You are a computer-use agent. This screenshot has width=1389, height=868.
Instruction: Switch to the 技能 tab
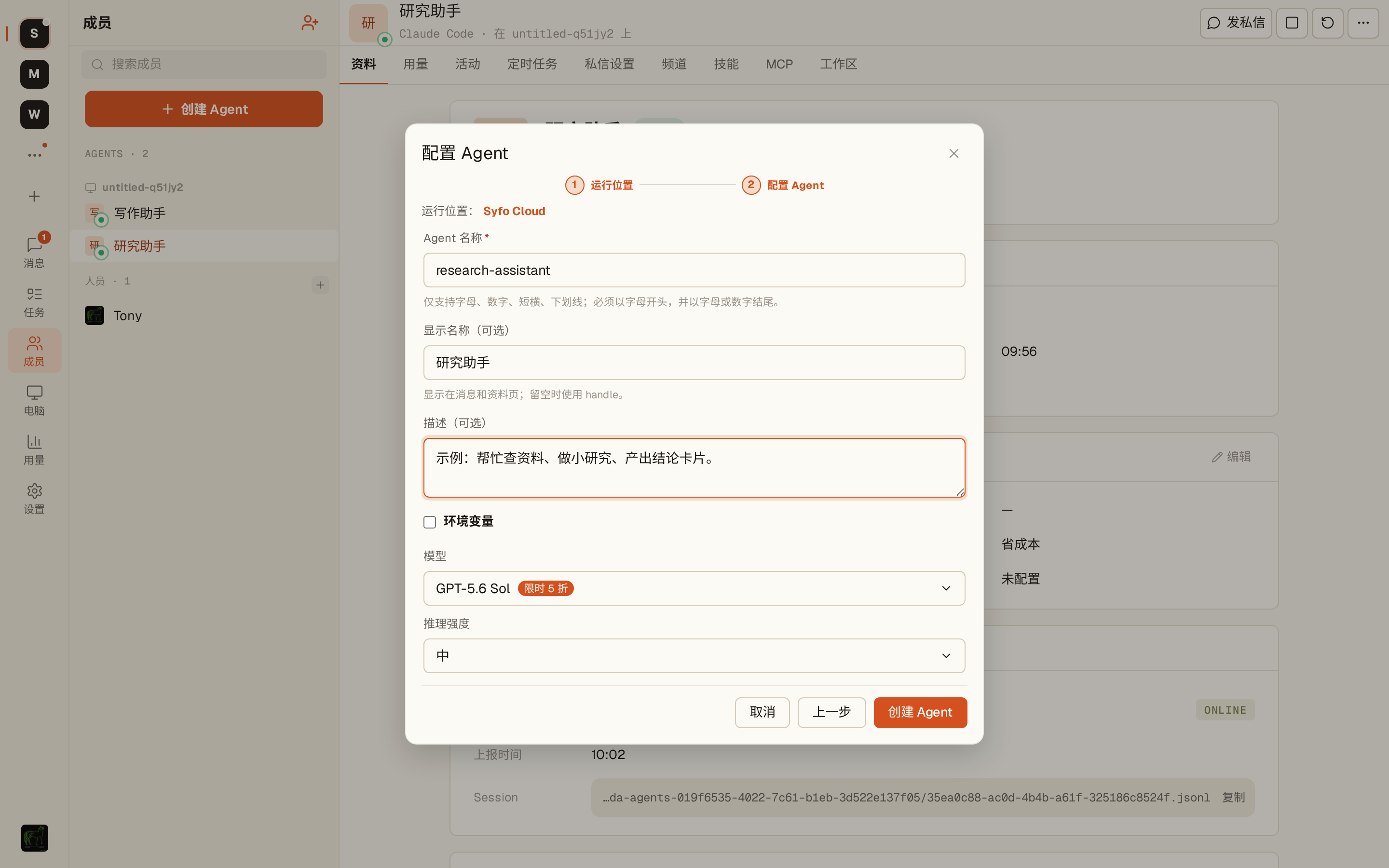[726, 64]
